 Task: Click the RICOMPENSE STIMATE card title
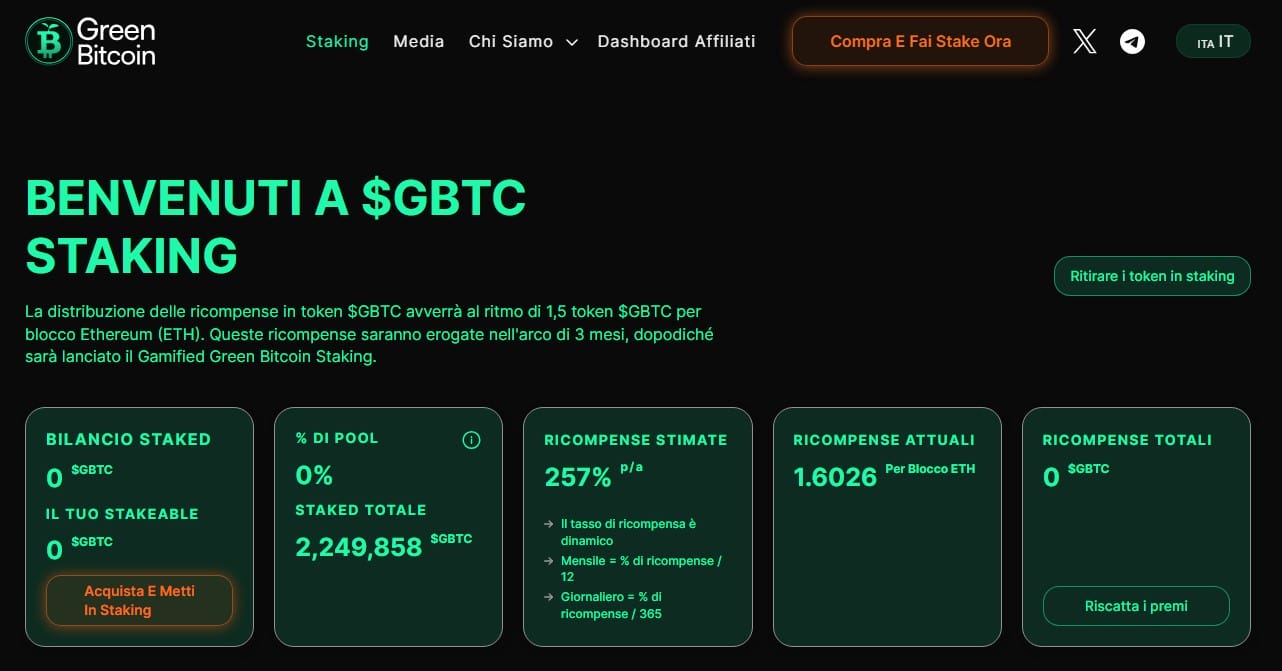[635, 439]
